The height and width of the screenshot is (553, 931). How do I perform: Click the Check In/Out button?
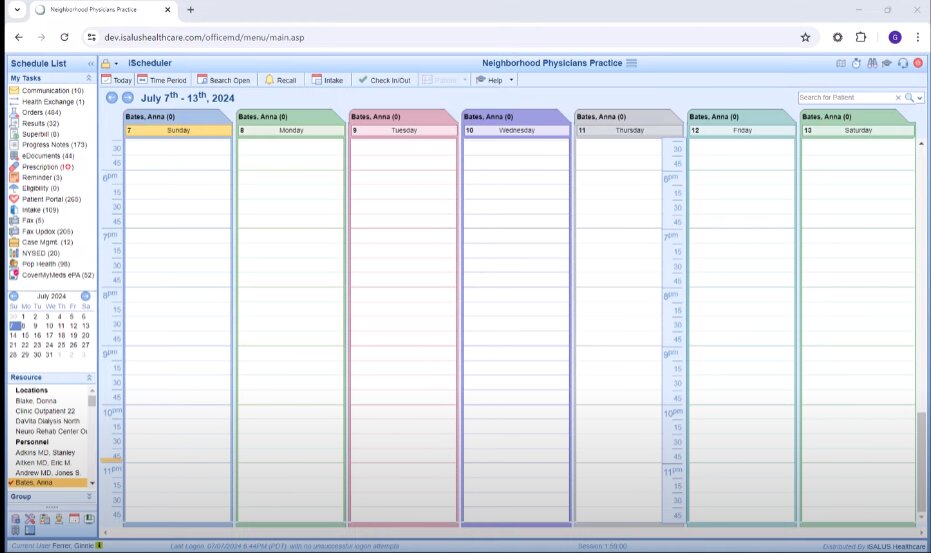pyautogui.click(x=384, y=80)
